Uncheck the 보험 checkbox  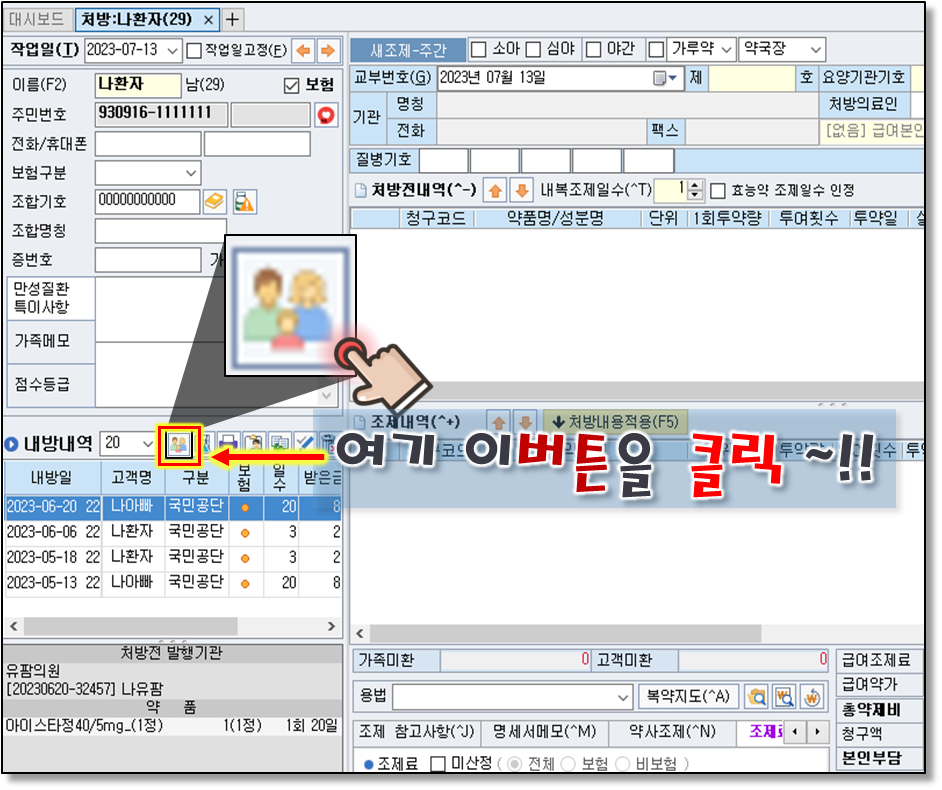click(x=292, y=86)
